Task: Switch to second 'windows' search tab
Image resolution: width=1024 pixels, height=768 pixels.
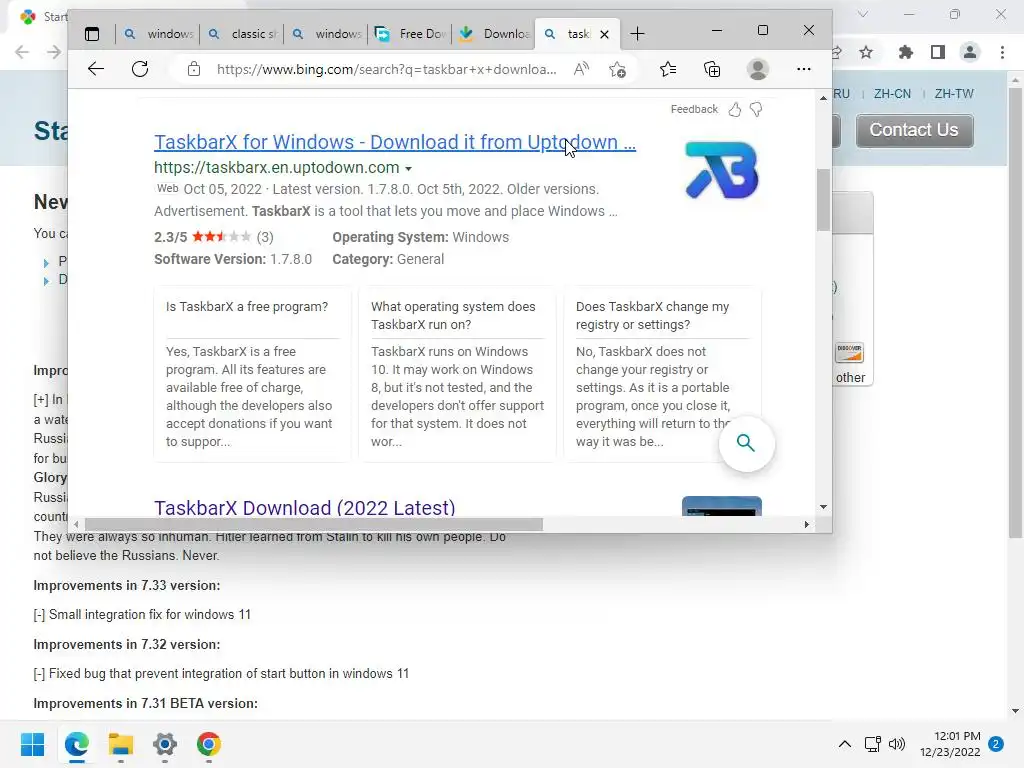Action: pyautogui.click(x=327, y=34)
